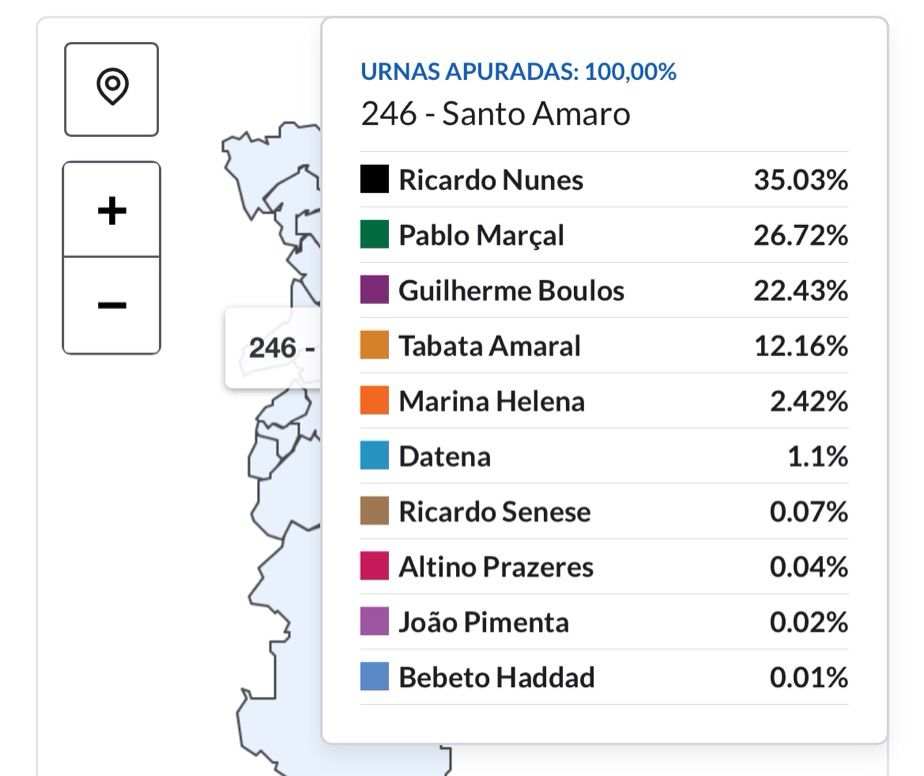Select the João Pimenta row name

coord(483,622)
